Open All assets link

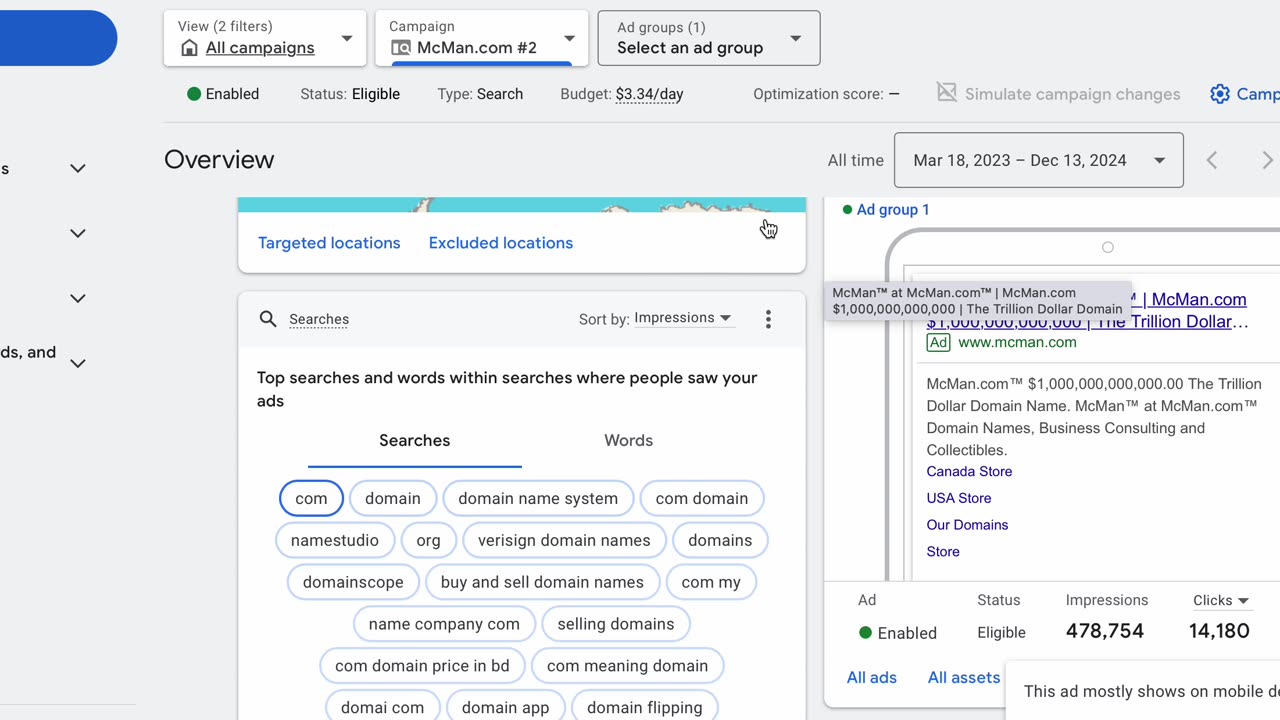(964, 678)
